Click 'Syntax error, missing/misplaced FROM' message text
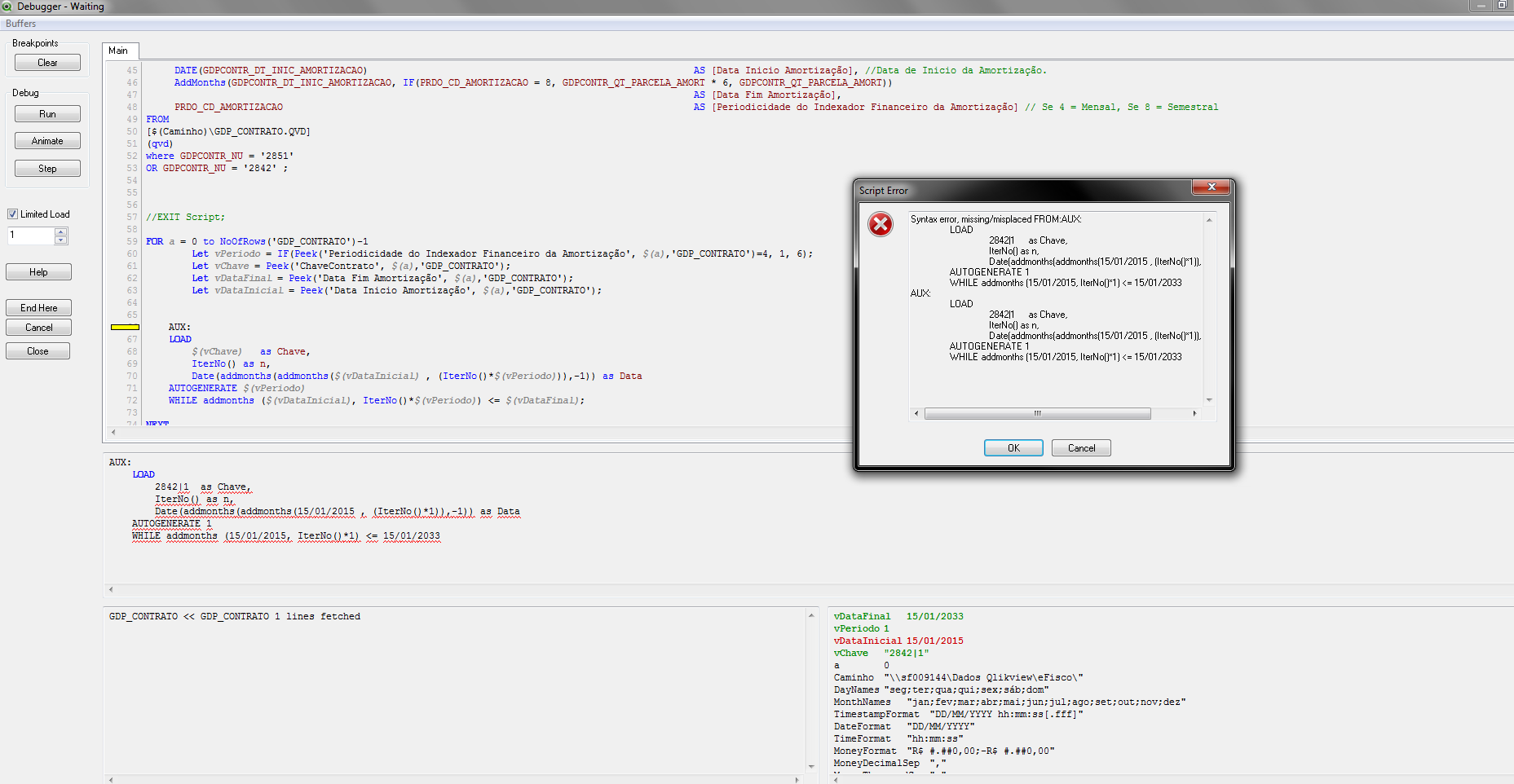Image resolution: width=1514 pixels, height=784 pixels. click(x=995, y=219)
